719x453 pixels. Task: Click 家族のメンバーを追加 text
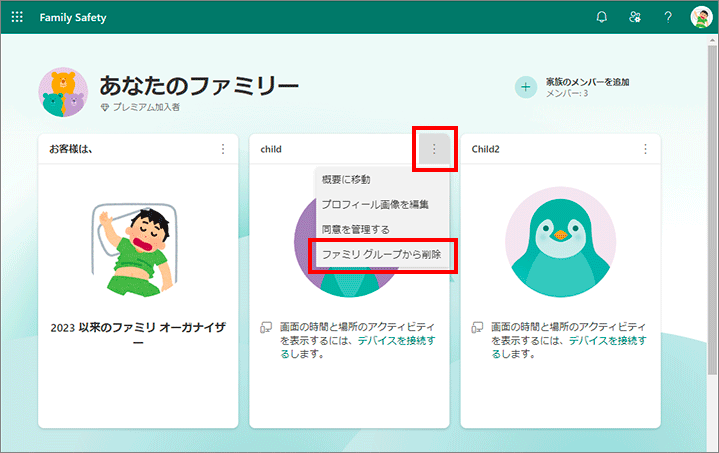587,82
